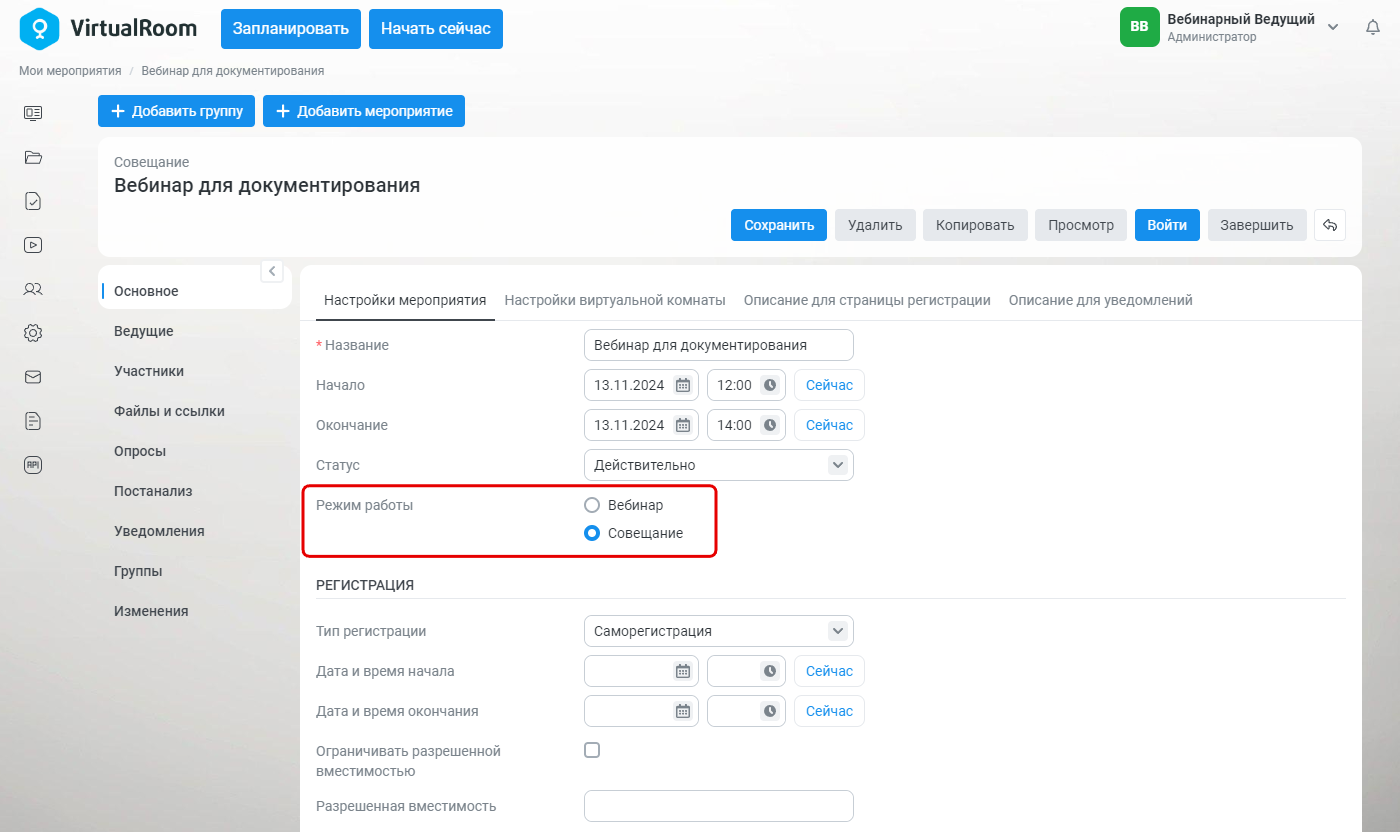The image size is (1400, 832).
Task: Open the recordings play icon in sidebar
Action: 33,245
